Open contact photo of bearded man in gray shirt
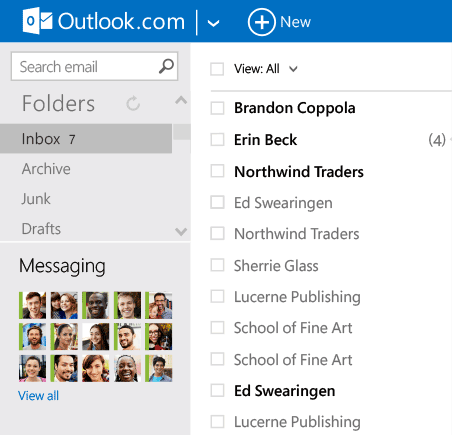This screenshot has height=435, width=452. click(x=32, y=337)
